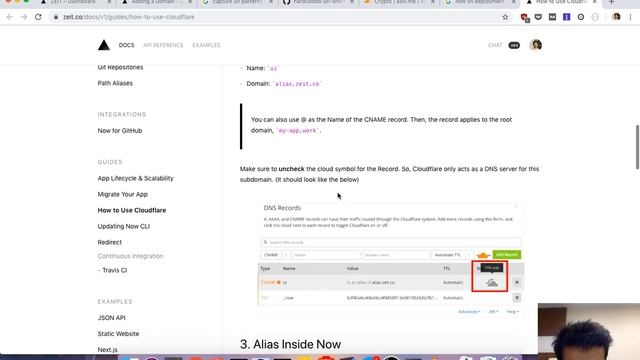The image size is (640, 360).
Task: Click the browser forward arrow
Action: point(24,17)
